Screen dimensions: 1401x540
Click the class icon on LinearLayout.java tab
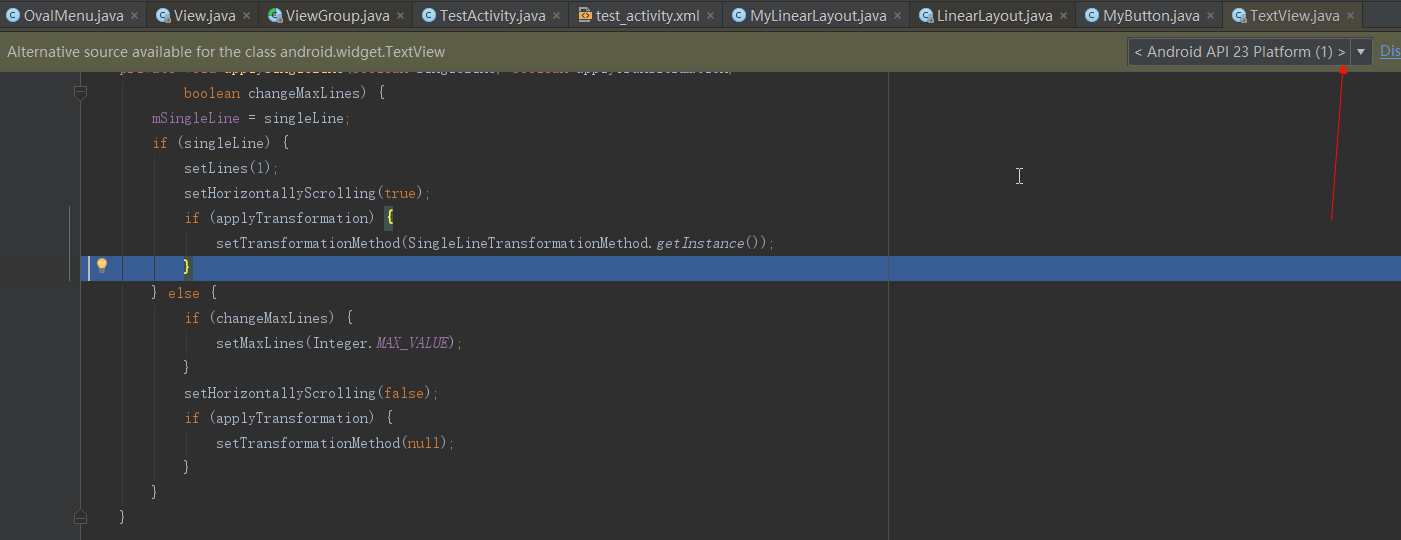coord(926,16)
